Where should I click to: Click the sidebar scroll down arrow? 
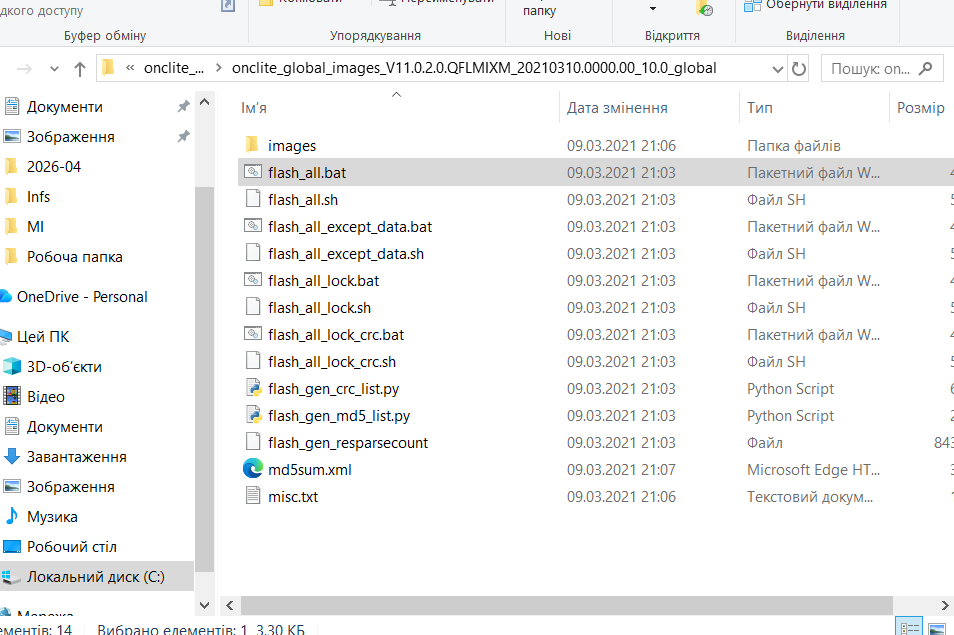tap(204, 605)
